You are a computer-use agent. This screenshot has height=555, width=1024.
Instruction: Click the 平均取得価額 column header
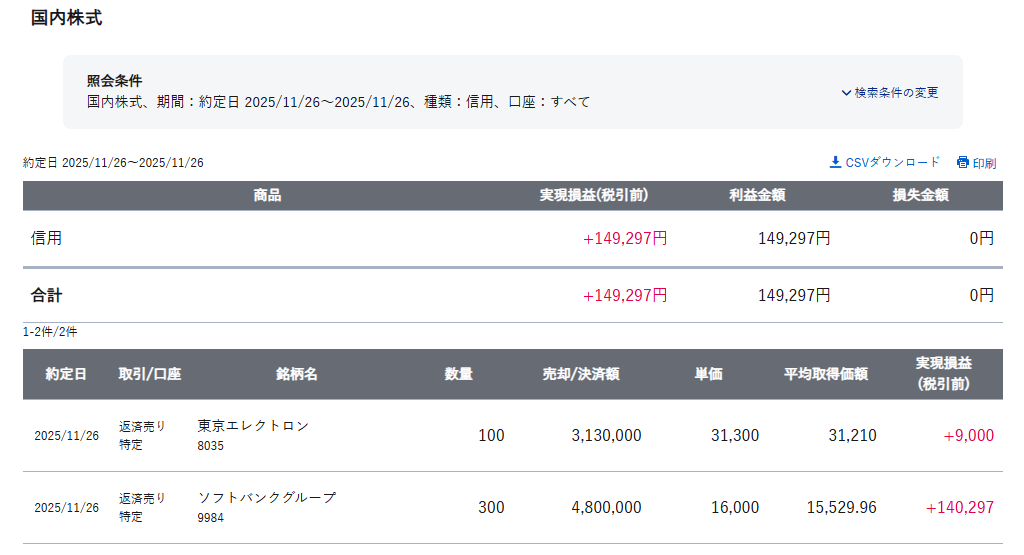tap(826, 374)
